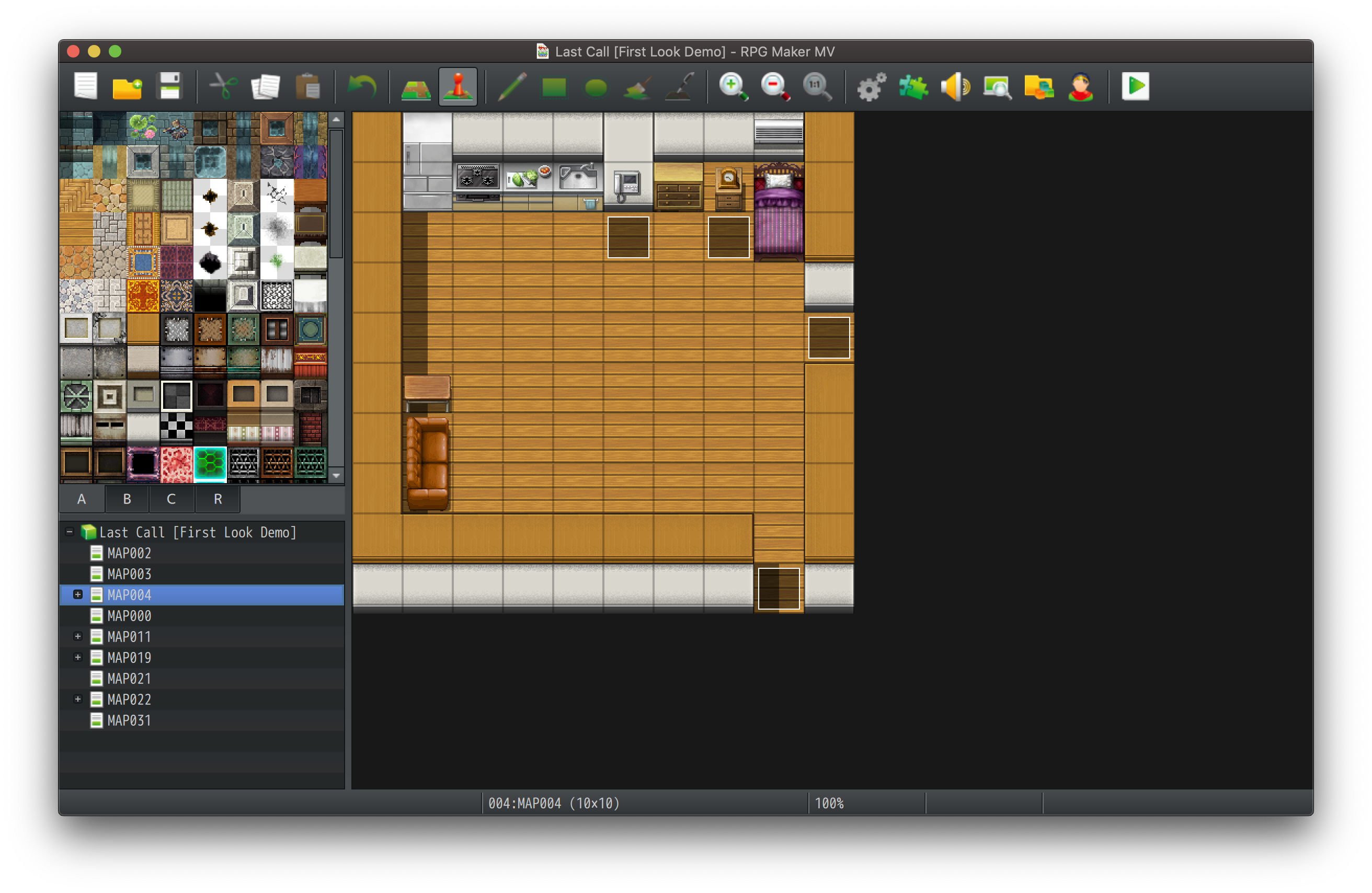Expand the MAP022 tree node
This screenshot has width=1372, height=893.
pos(78,700)
